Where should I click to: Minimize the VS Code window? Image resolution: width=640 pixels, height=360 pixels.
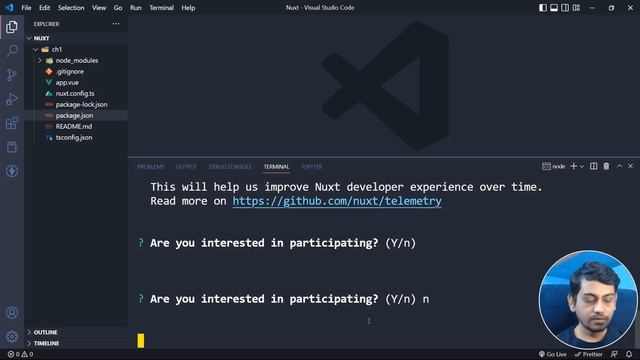point(592,8)
